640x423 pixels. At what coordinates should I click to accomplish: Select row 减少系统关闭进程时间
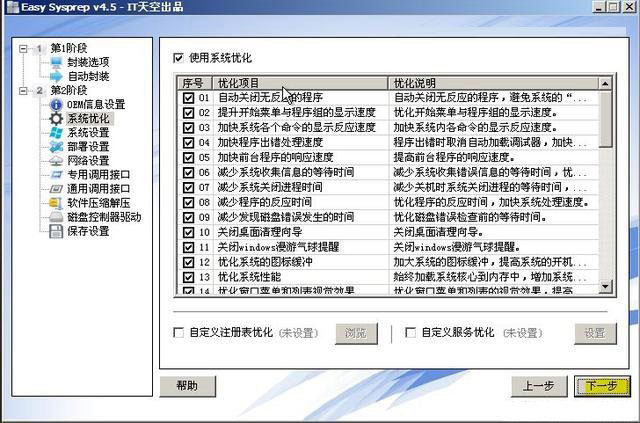(x=388, y=187)
